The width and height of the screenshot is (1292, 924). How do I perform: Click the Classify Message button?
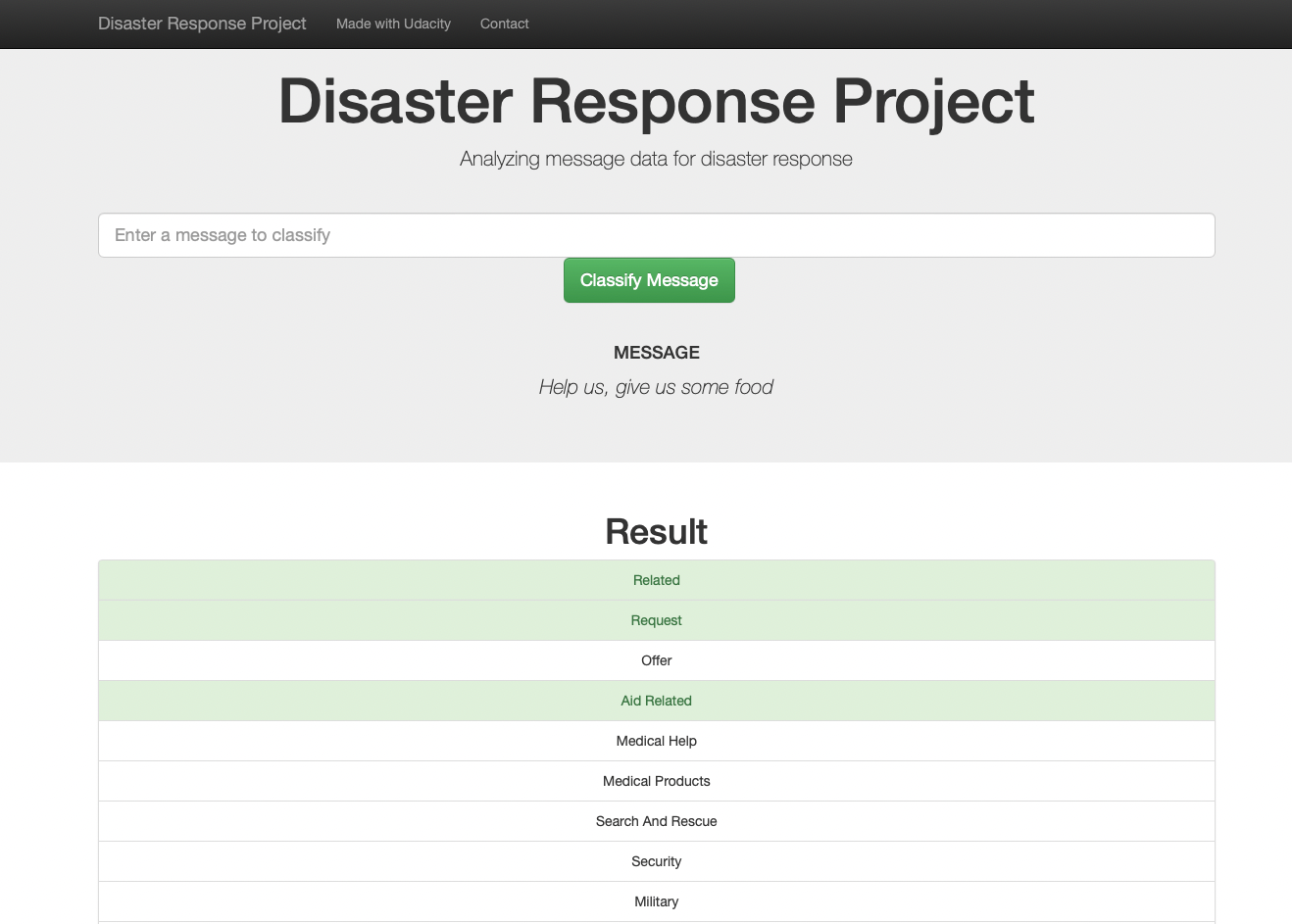click(649, 280)
